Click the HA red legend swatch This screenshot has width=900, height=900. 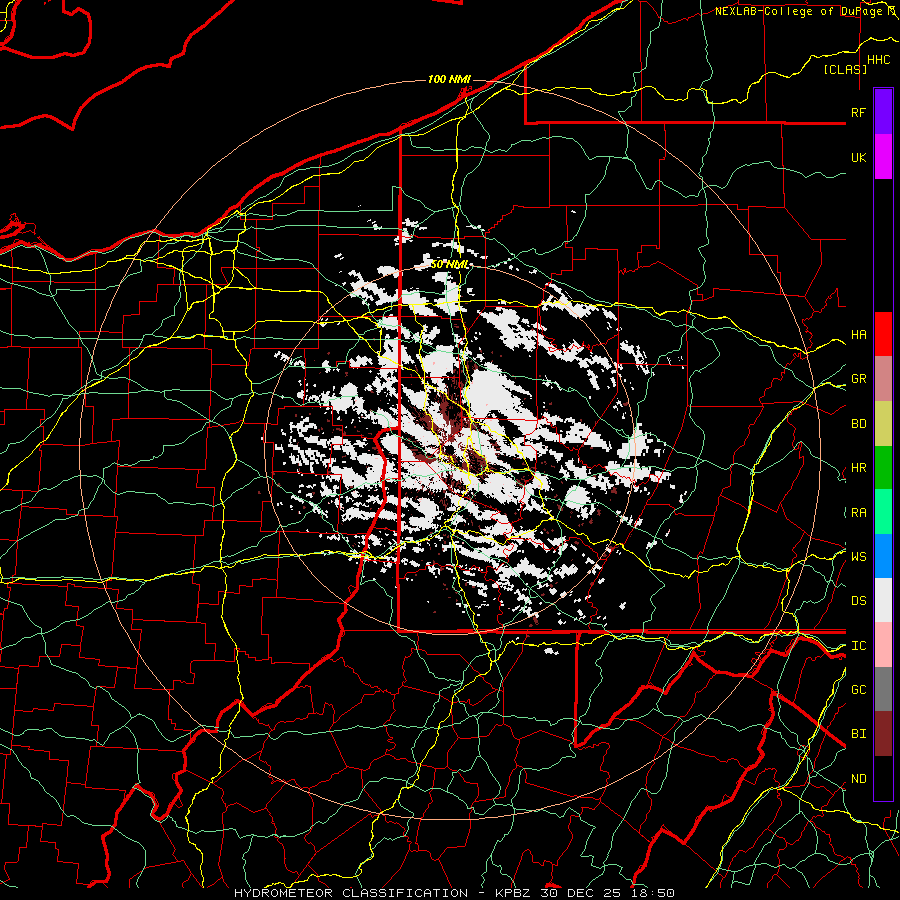click(883, 334)
